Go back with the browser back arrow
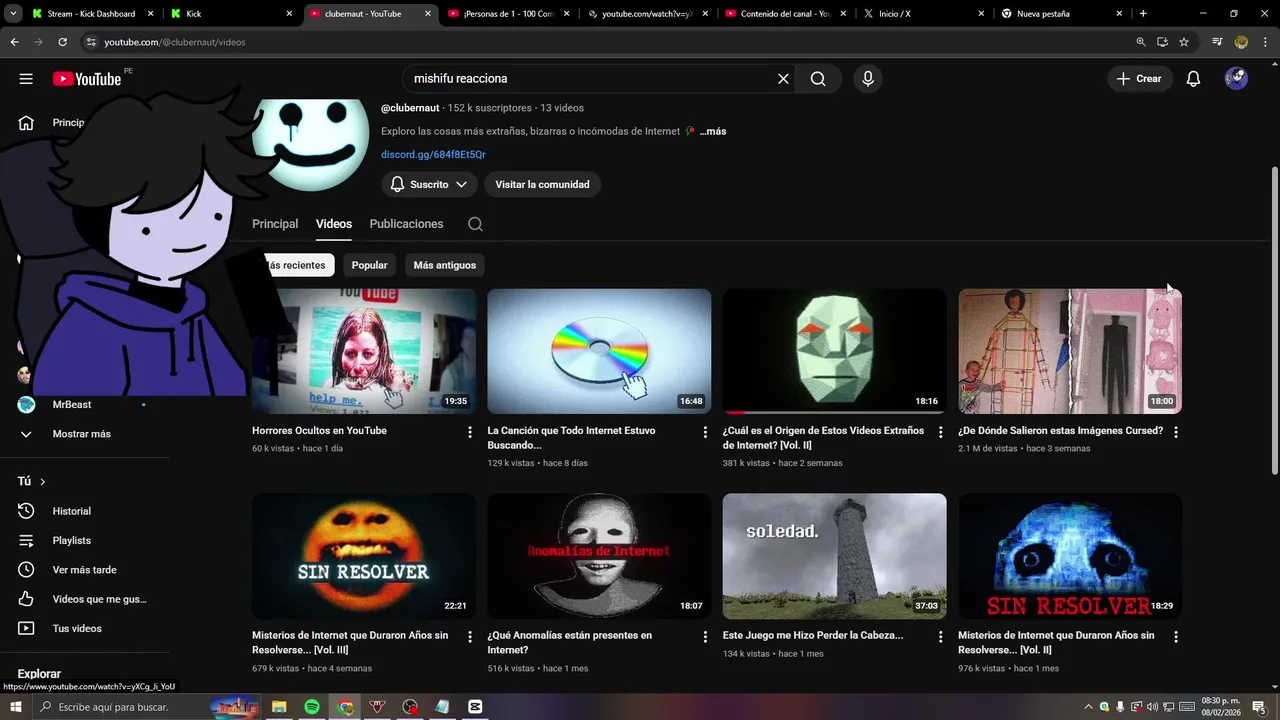The image size is (1280, 720). (14, 42)
